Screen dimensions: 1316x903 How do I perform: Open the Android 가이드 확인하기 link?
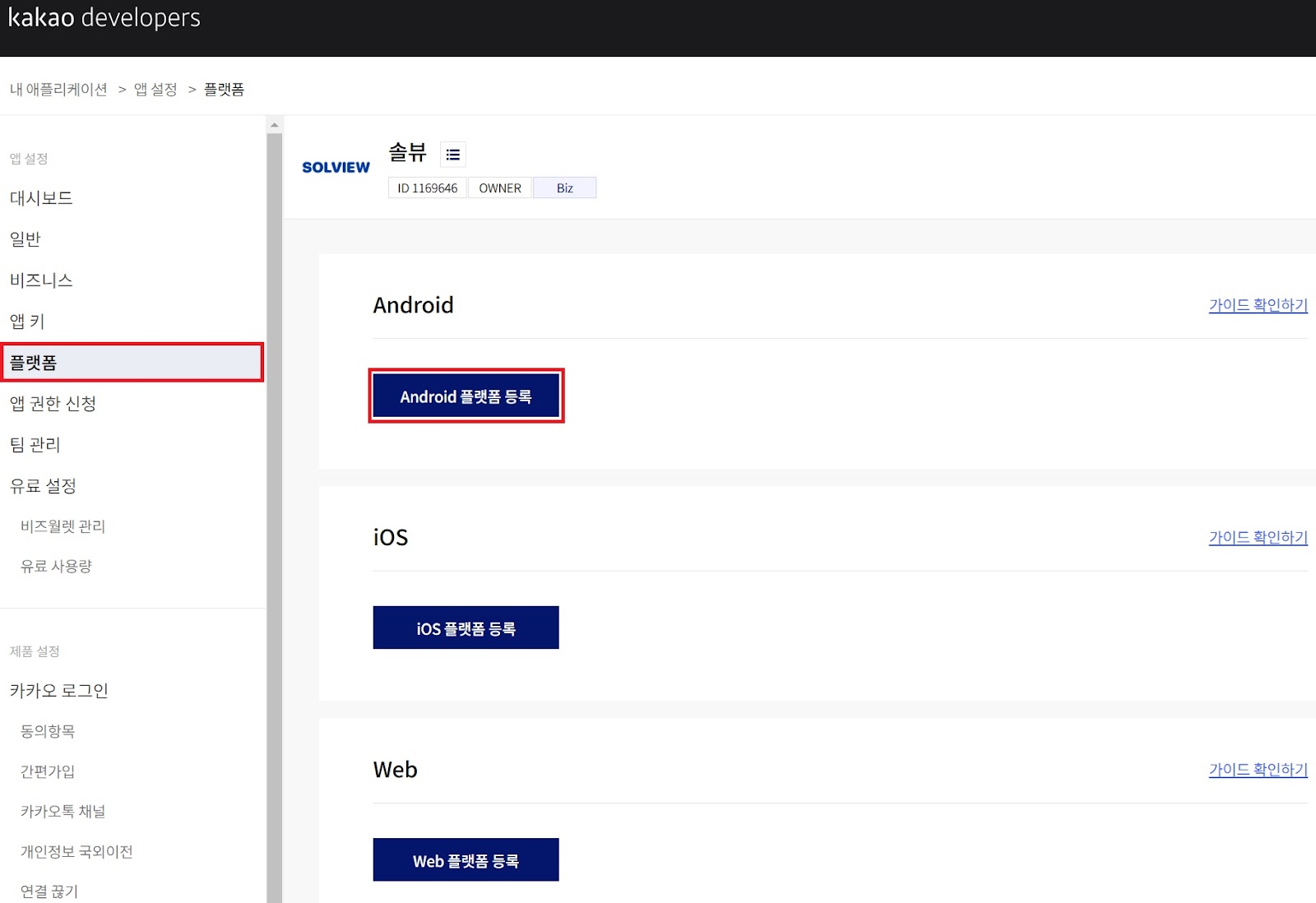1258,305
